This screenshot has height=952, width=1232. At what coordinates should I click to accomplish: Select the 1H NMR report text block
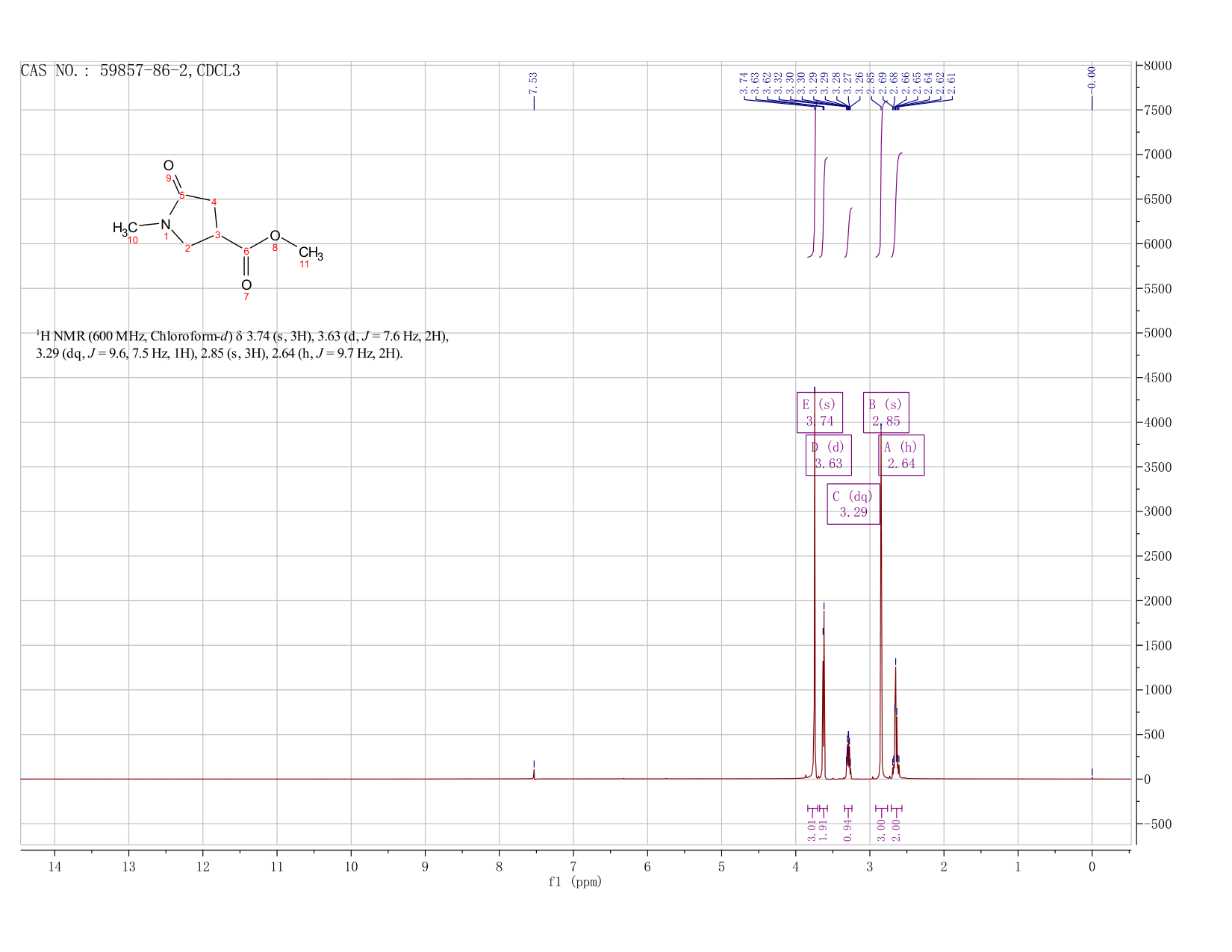coord(243,344)
